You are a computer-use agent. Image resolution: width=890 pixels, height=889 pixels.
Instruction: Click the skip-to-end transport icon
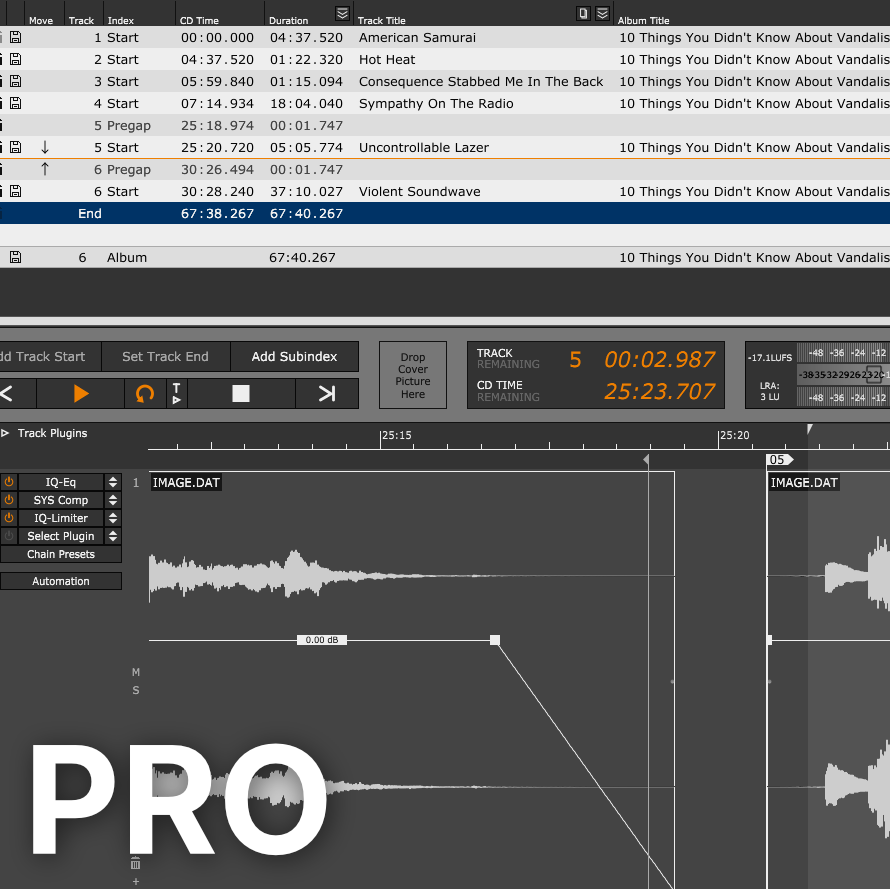327,394
